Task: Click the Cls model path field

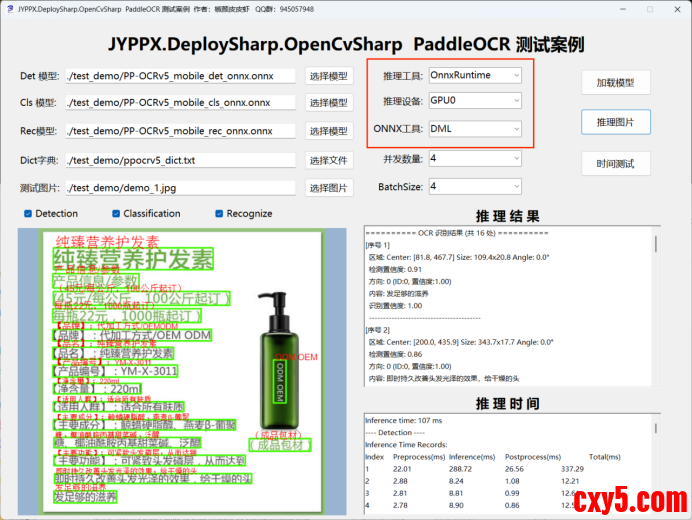Action: click(x=181, y=102)
